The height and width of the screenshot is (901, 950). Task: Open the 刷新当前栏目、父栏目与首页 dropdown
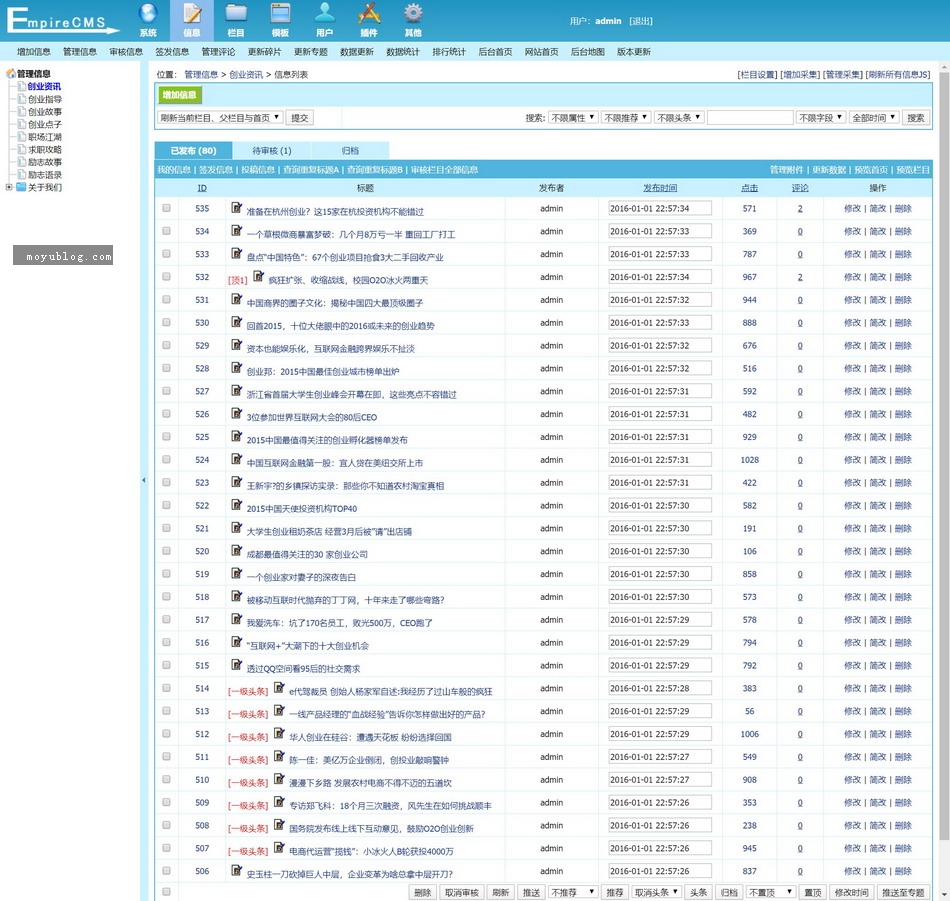click(220, 118)
